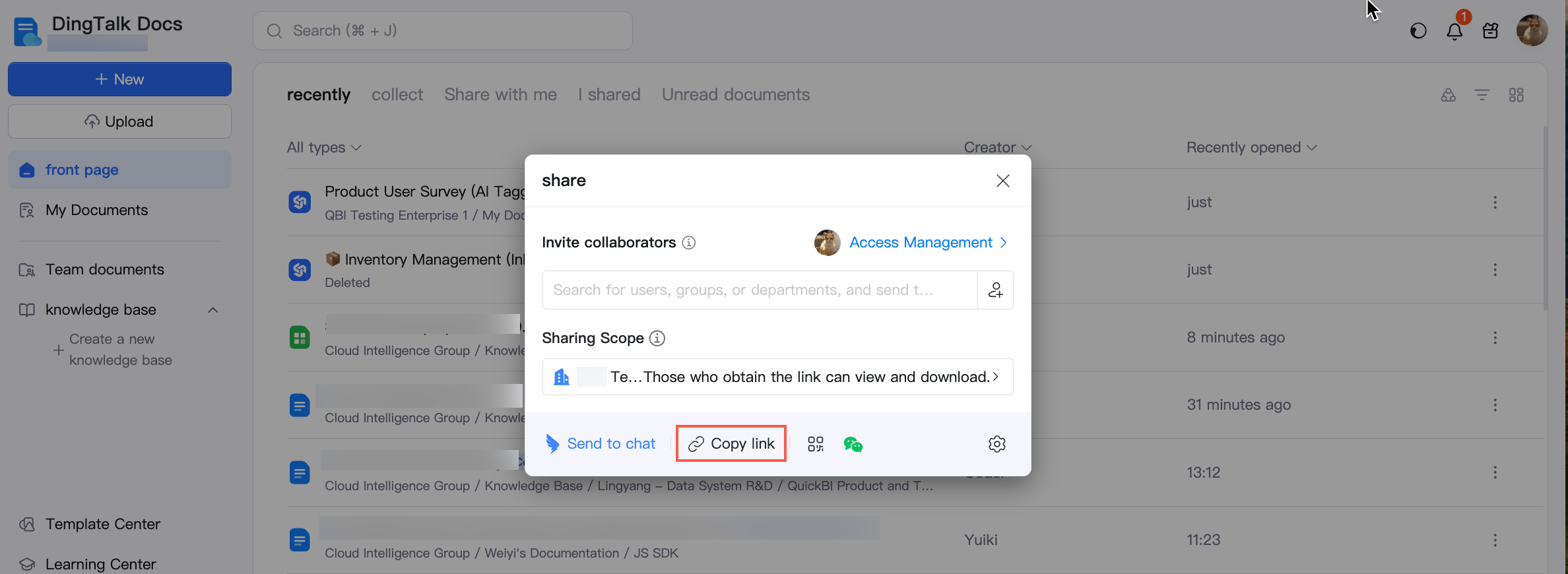Open the filter icon above document list
This screenshot has width=1568, height=574.
(x=1482, y=95)
